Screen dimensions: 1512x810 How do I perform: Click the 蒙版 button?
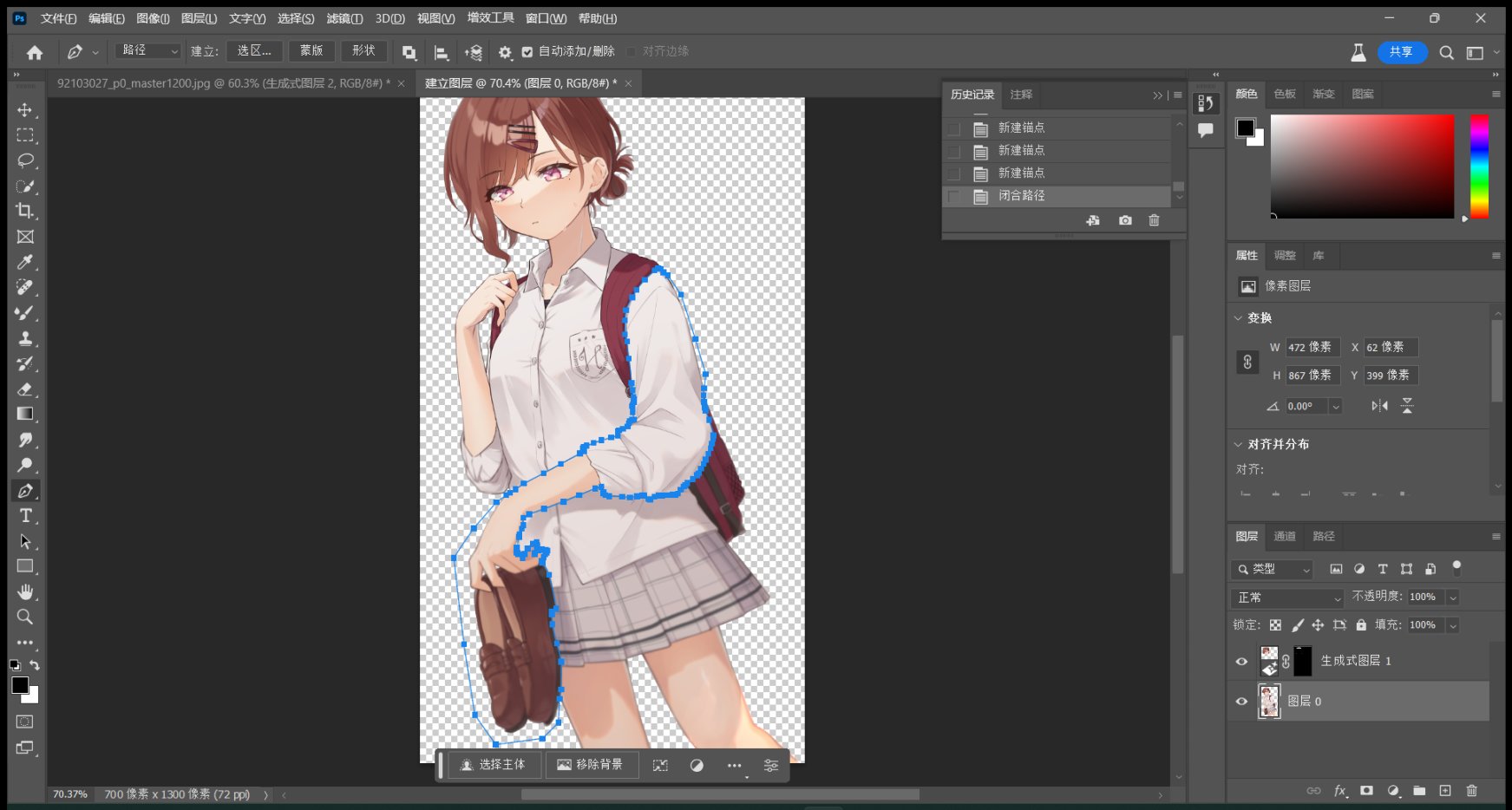tap(311, 51)
